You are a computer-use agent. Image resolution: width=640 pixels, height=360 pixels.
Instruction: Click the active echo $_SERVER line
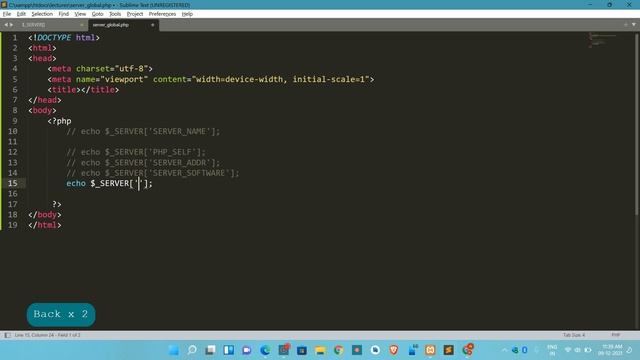coord(109,183)
